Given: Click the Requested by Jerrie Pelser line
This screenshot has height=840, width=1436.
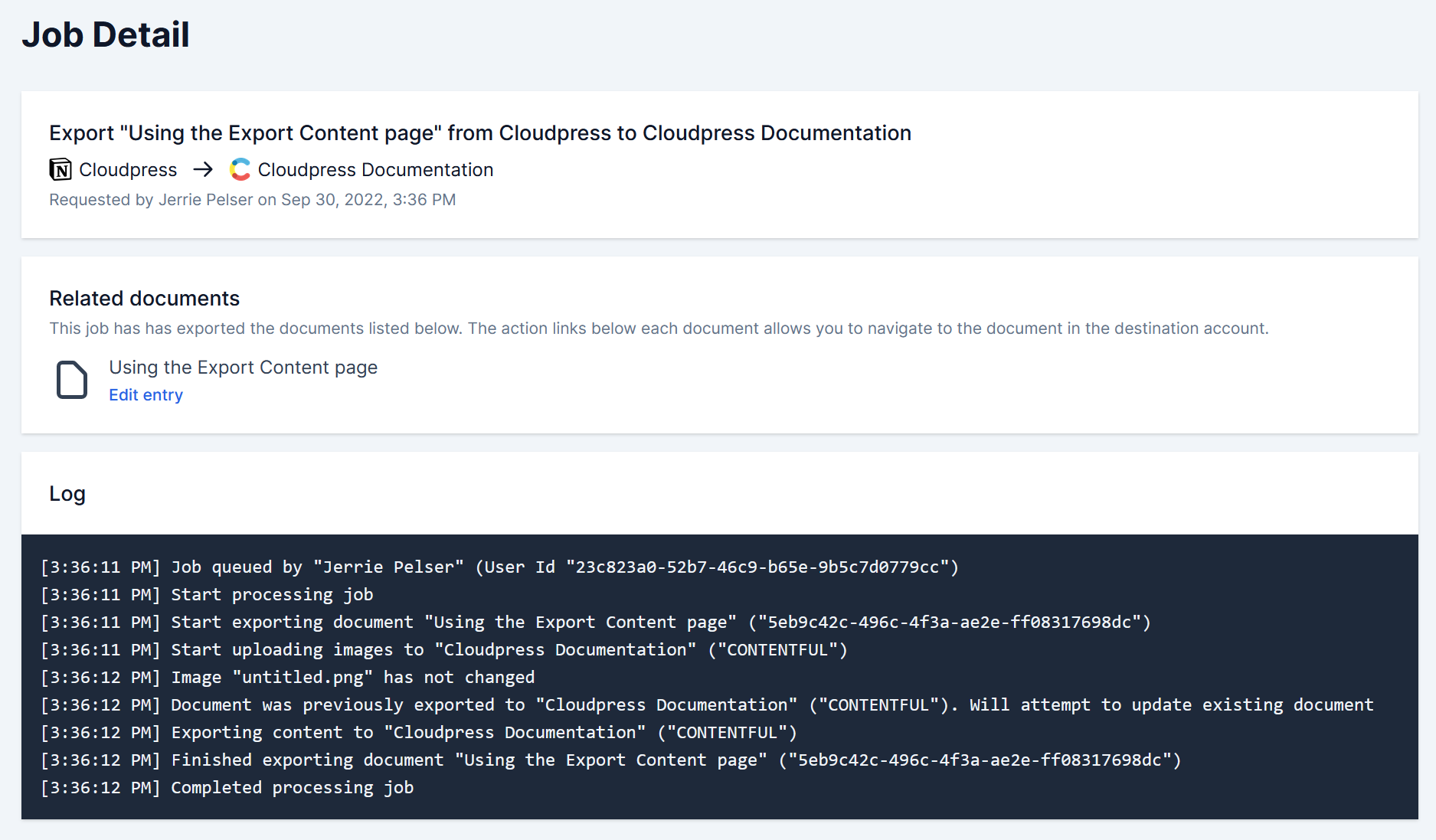Looking at the screenshot, I should pyautogui.click(x=253, y=200).
